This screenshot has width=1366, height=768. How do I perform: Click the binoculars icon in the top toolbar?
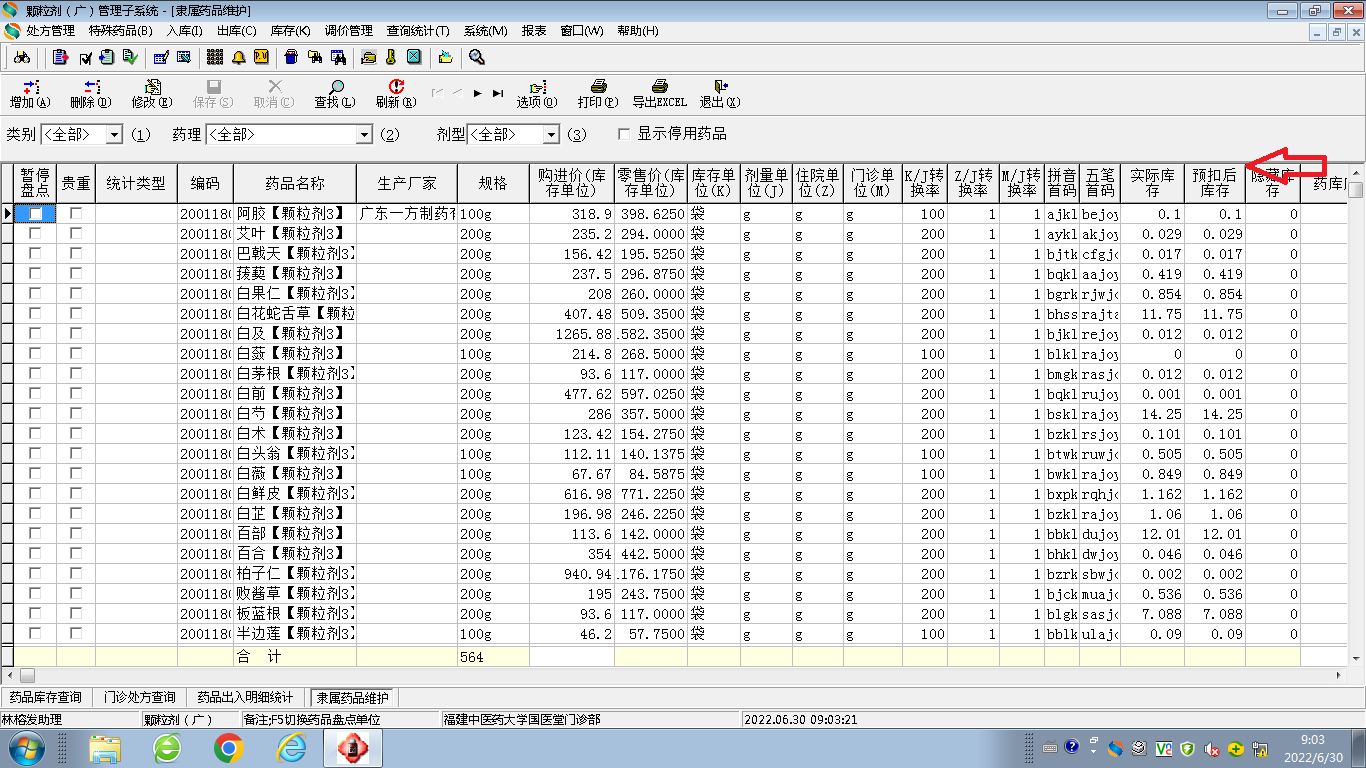(x=21, y=57)
